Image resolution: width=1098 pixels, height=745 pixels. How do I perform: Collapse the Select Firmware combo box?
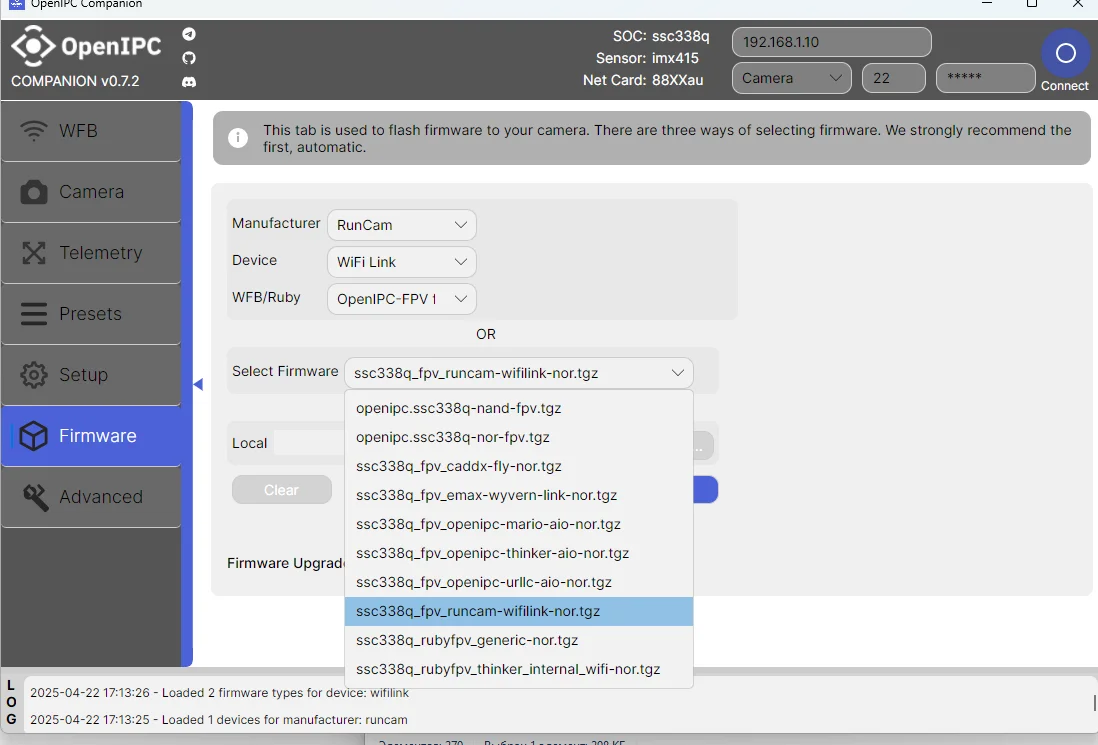[518, 373]
